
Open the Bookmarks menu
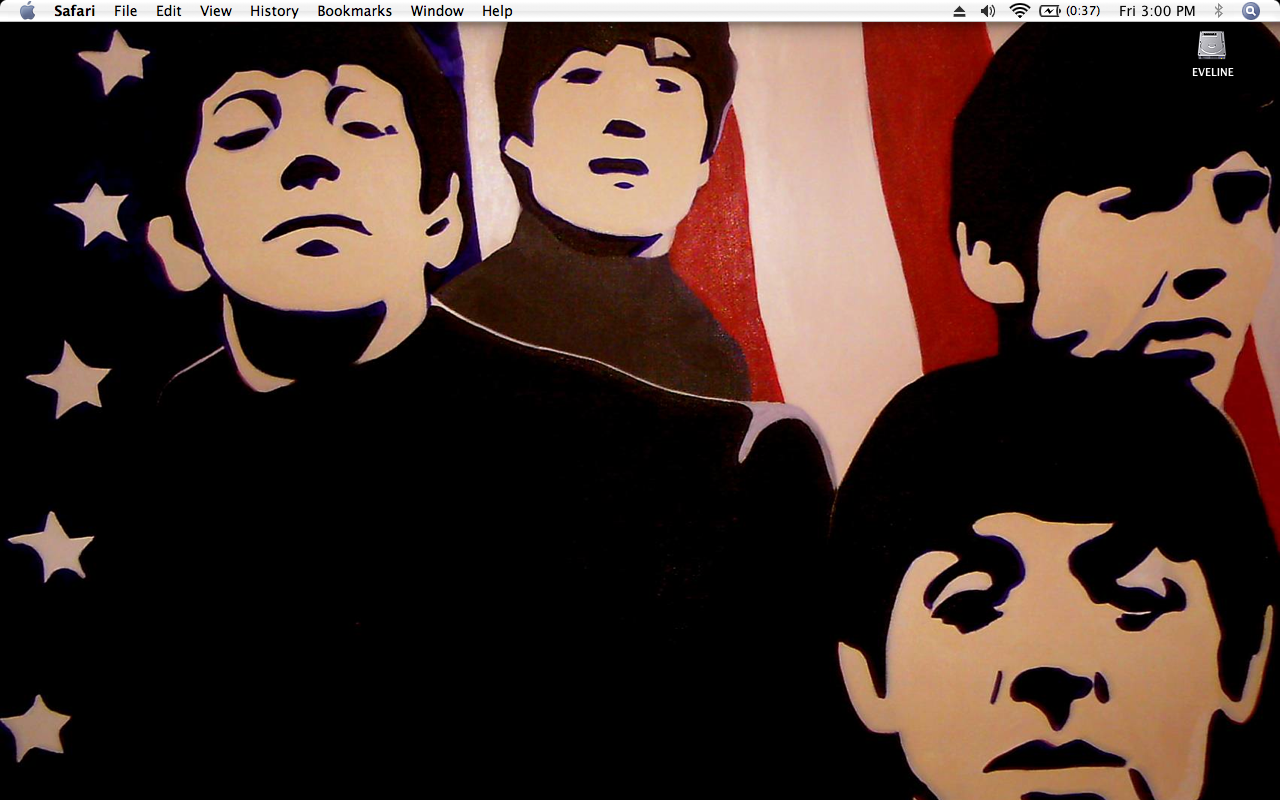tap(355, 11)
